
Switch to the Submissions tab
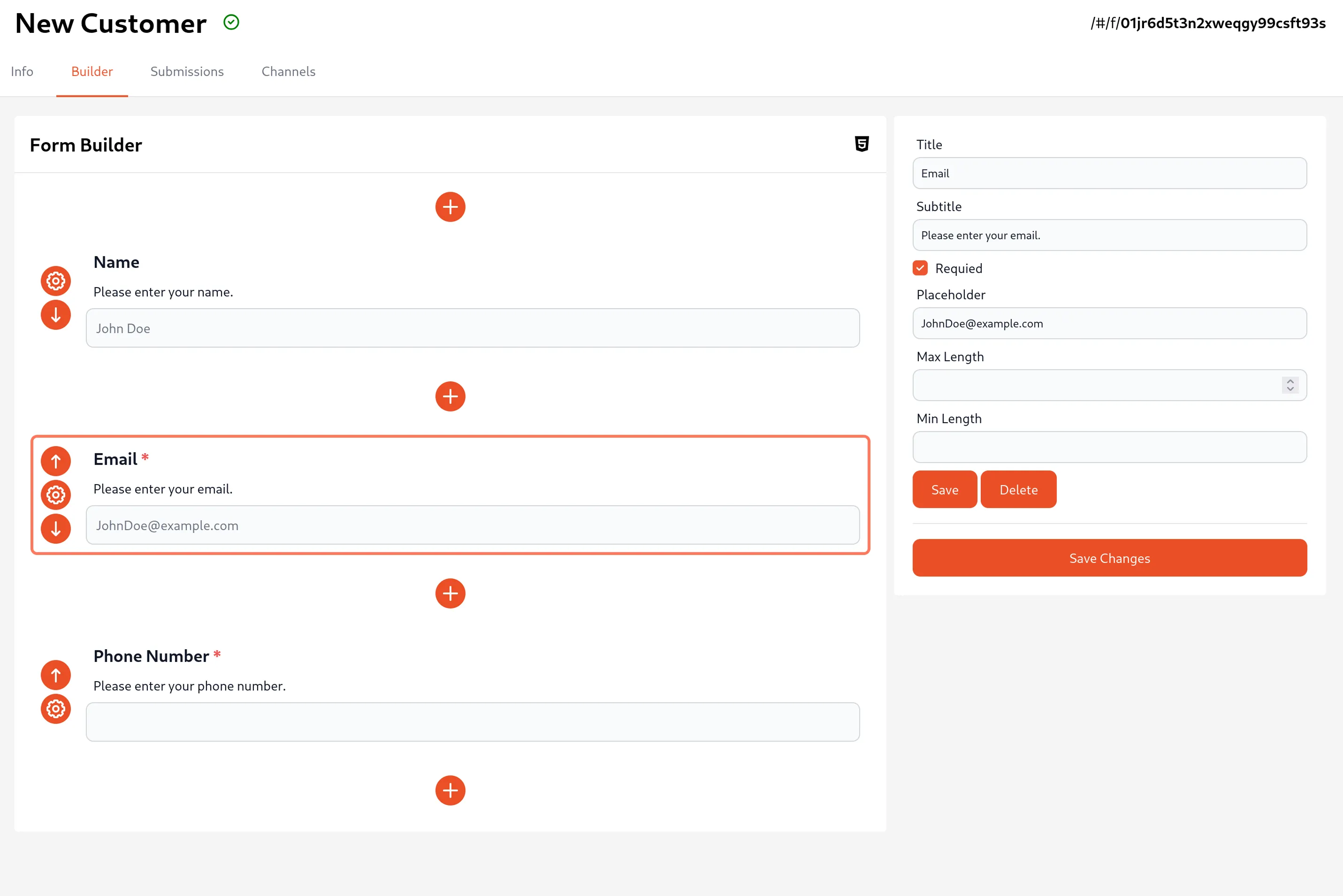click(187, 71)
